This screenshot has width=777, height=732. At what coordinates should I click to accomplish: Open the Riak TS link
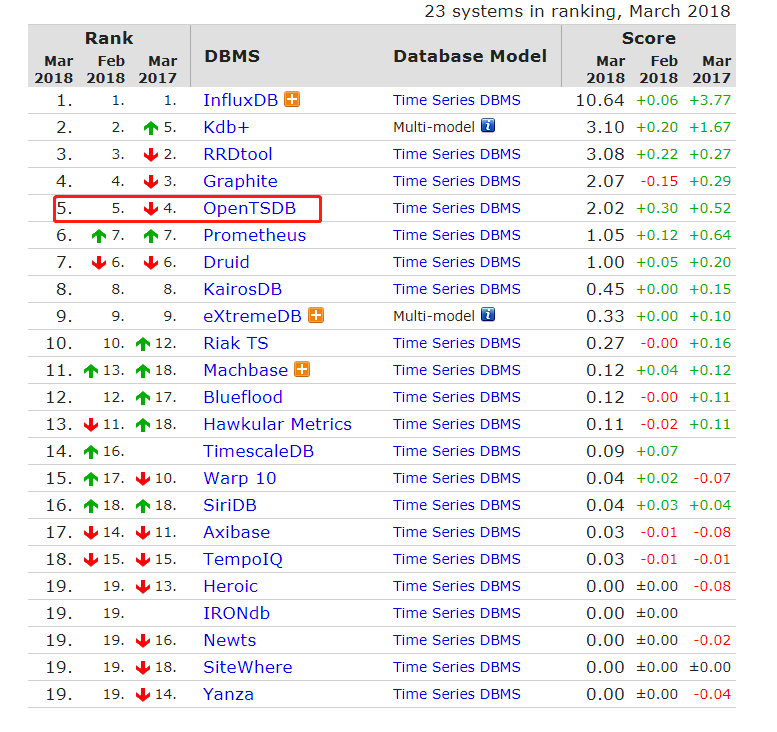click(236, 343)
